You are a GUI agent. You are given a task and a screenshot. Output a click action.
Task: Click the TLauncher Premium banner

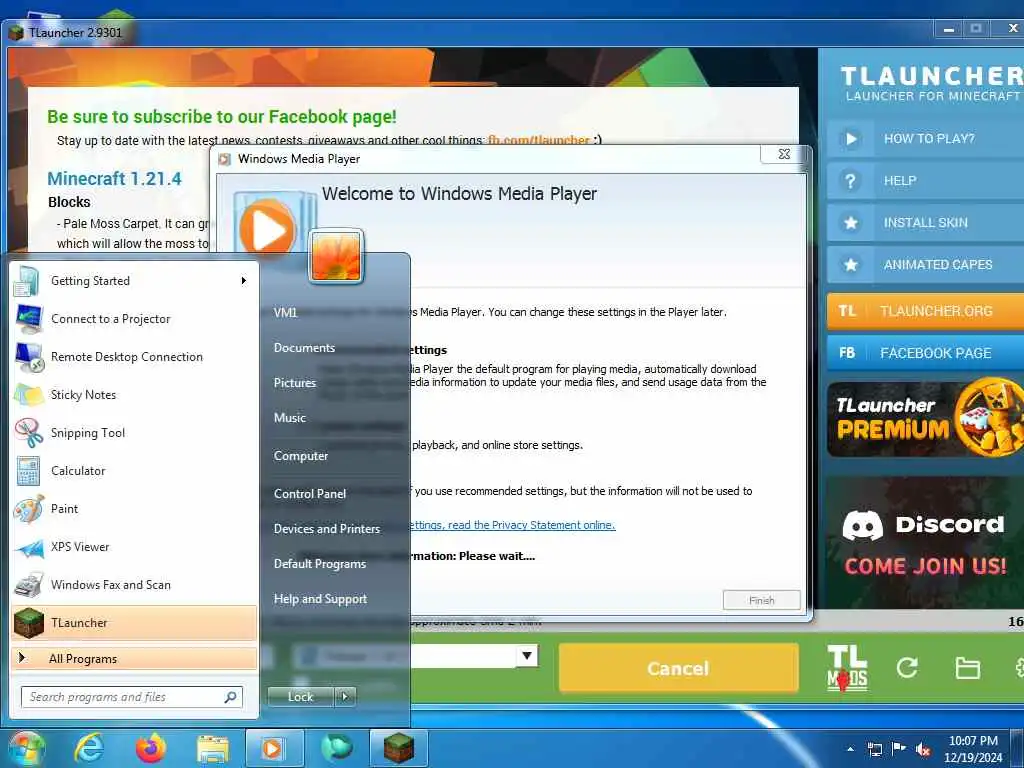click(926, 419)
